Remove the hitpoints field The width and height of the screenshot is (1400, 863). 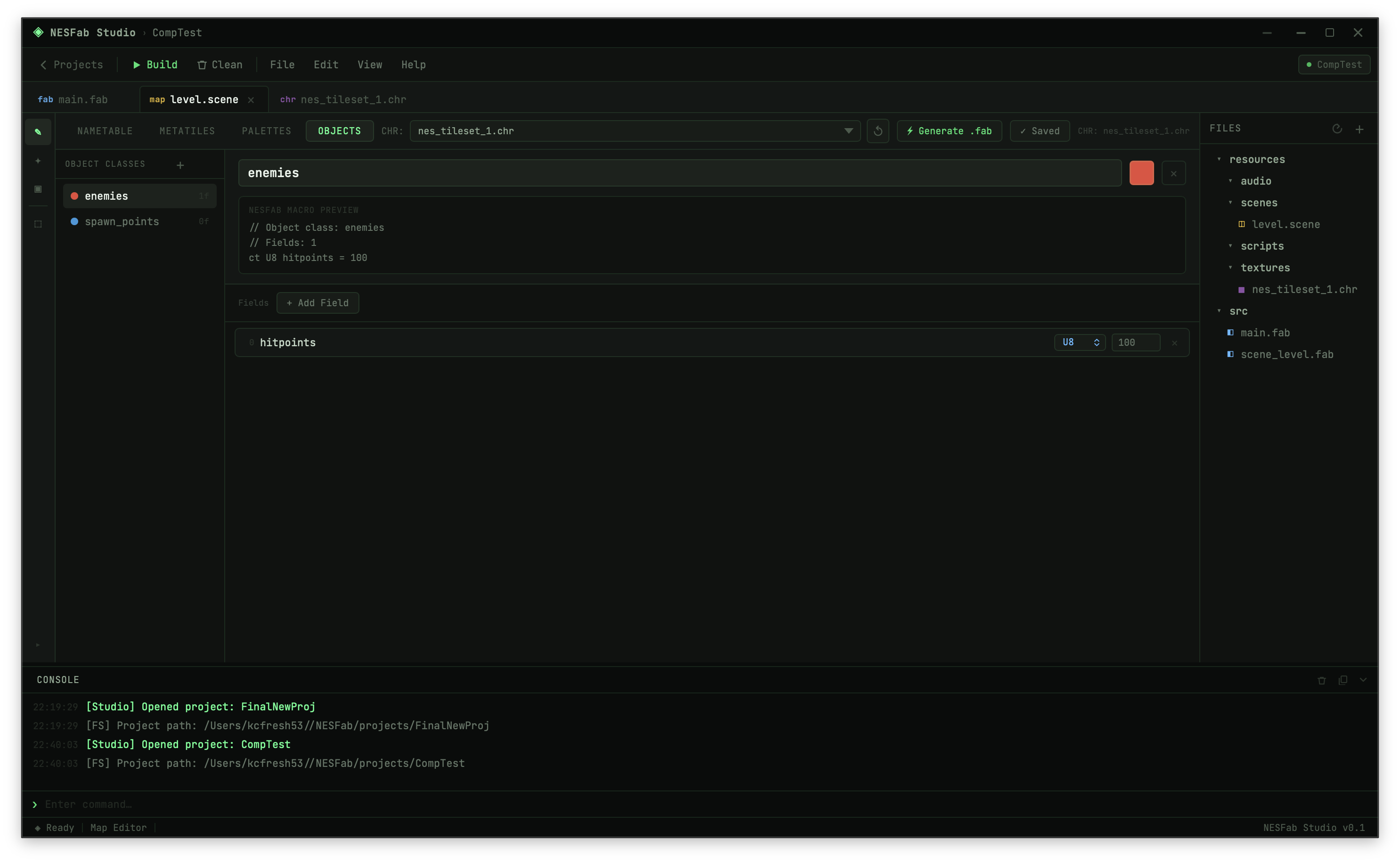pyautogui.click(x=1174, y=343)
